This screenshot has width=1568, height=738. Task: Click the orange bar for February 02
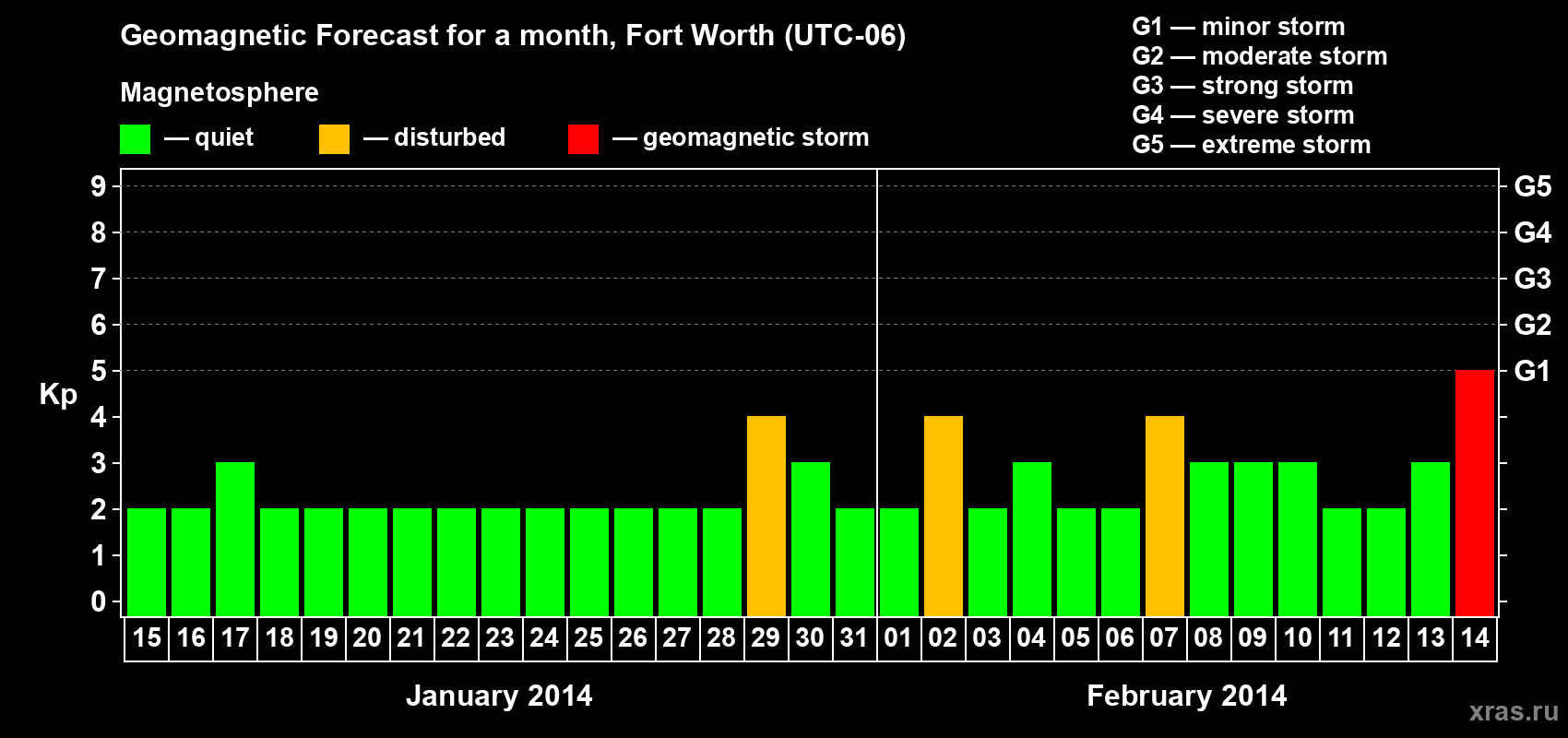pyautogui.click(x=943, y=516)
